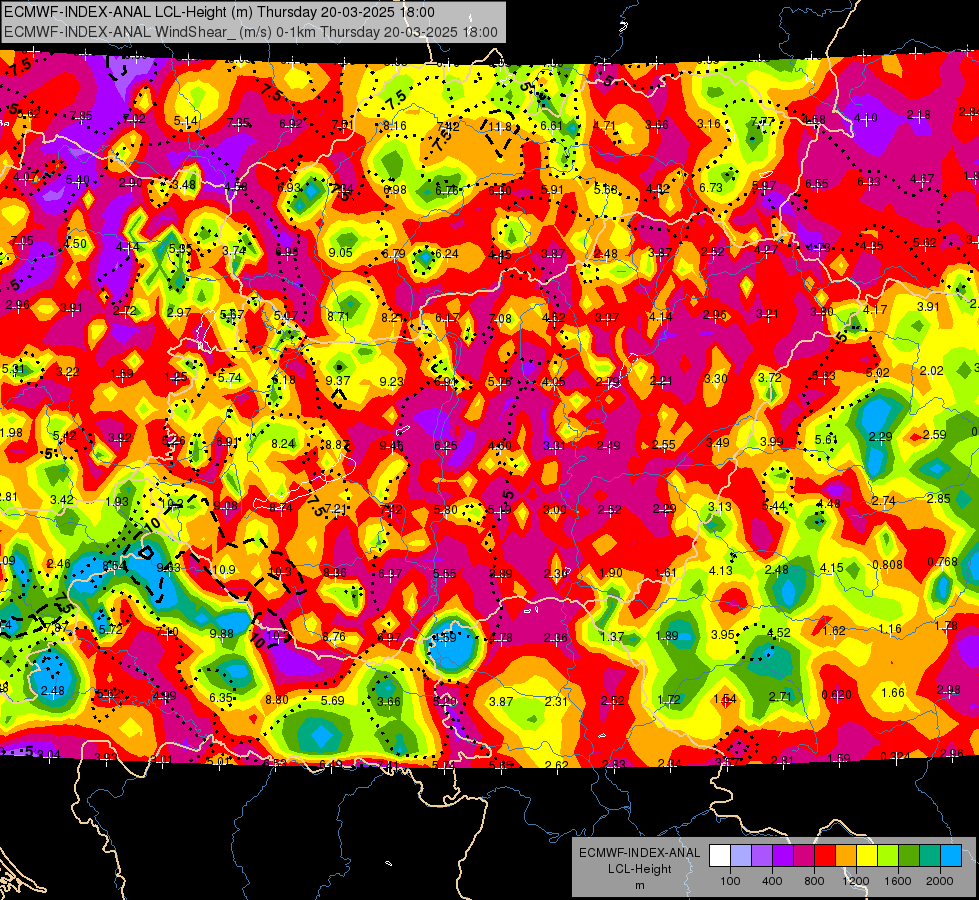Click the wind shear value 6.25

tap(446, 445)
